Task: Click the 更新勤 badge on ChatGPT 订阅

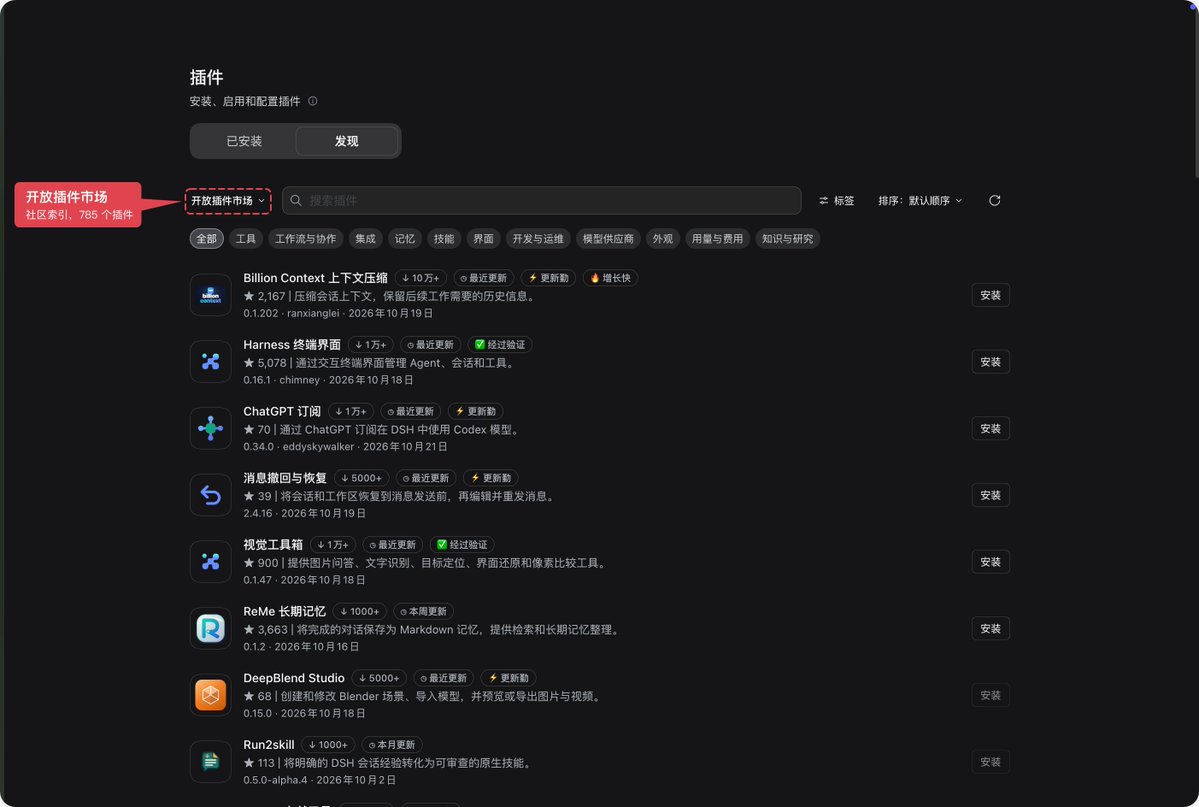Action: pos(475,412)
